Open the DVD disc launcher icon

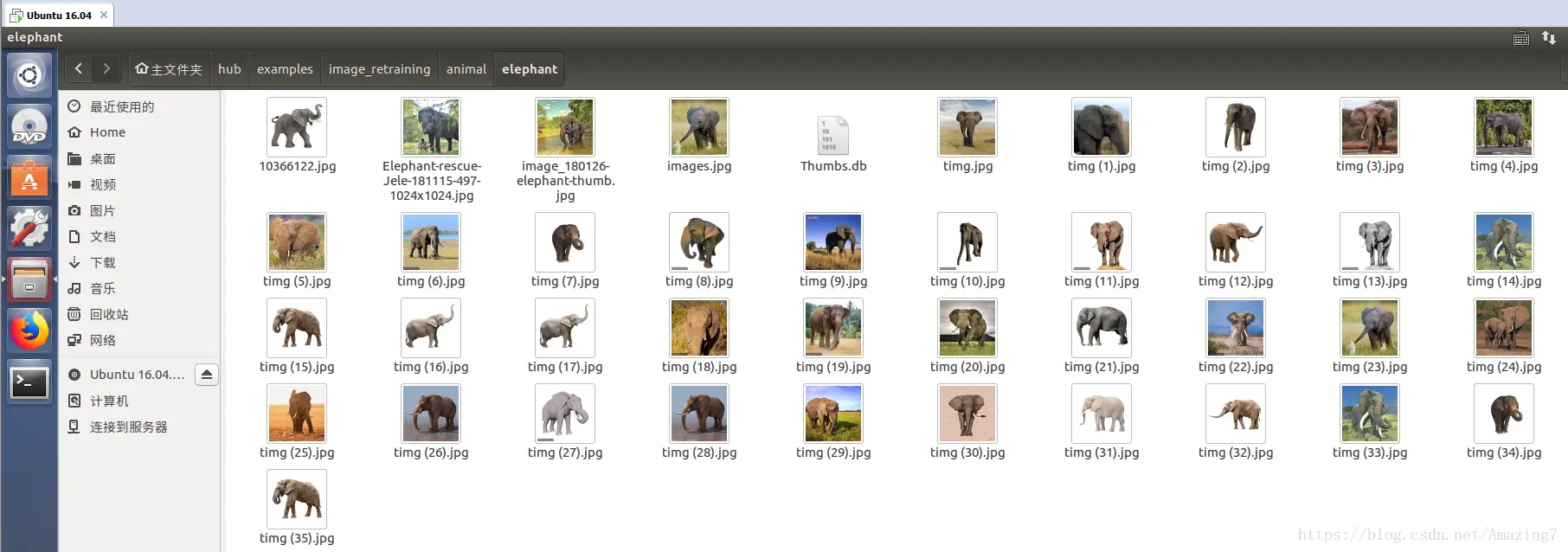tap(29, 126)
